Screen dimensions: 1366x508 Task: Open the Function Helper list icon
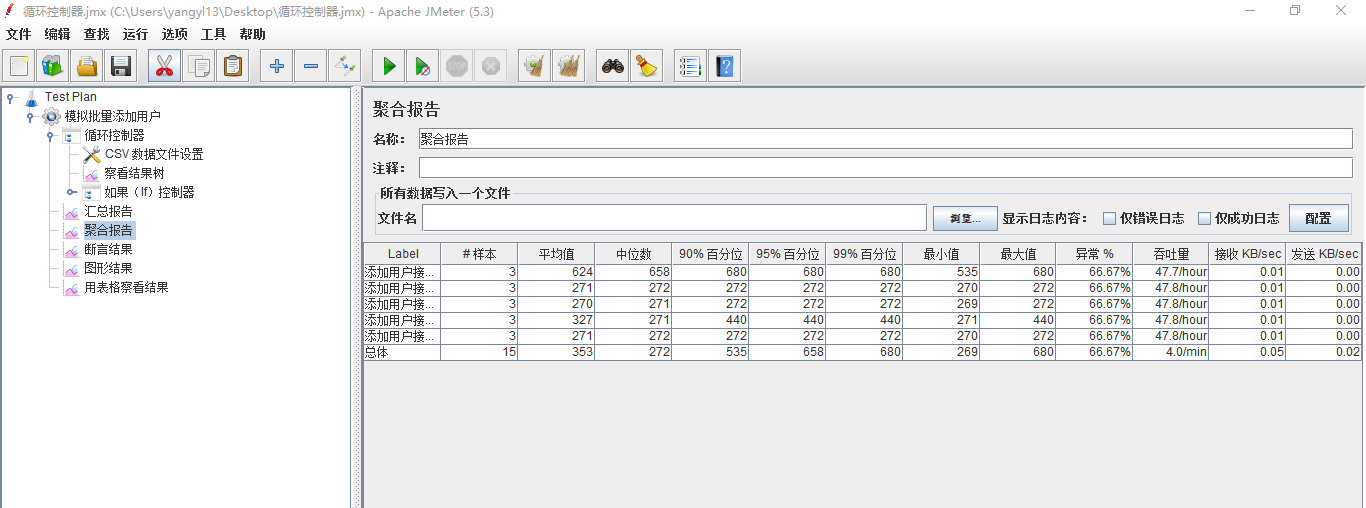[691, 67]
